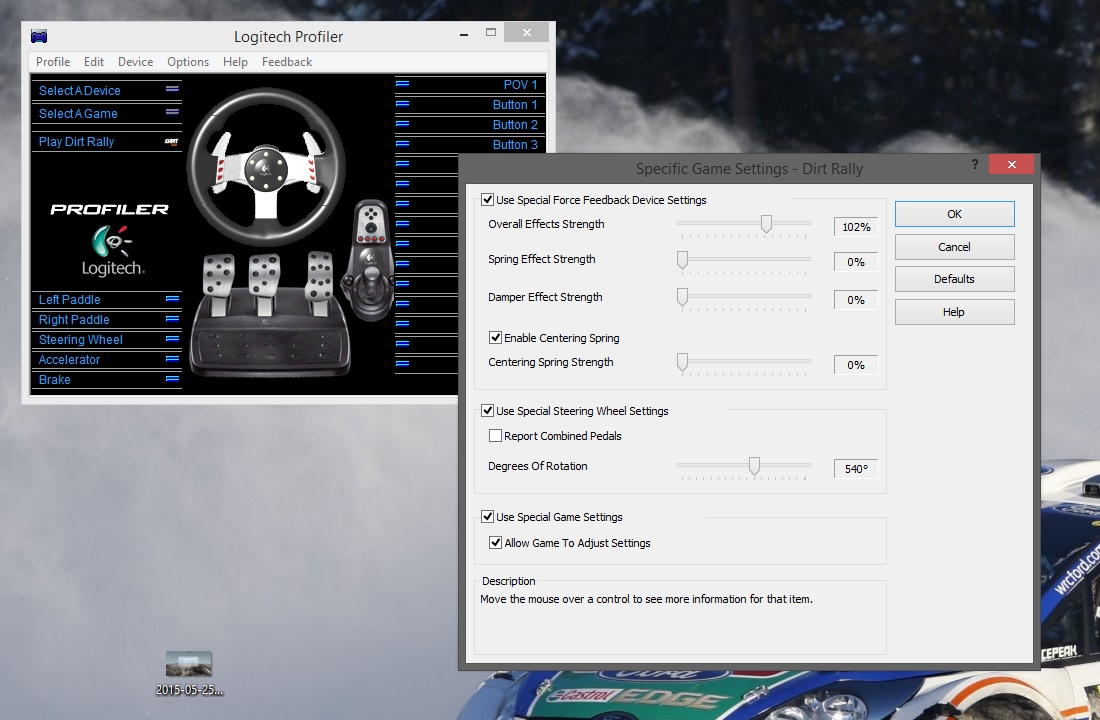Click the blue marker beside Brake
This screenshot has height=720, width=1100.
(171, 380)
